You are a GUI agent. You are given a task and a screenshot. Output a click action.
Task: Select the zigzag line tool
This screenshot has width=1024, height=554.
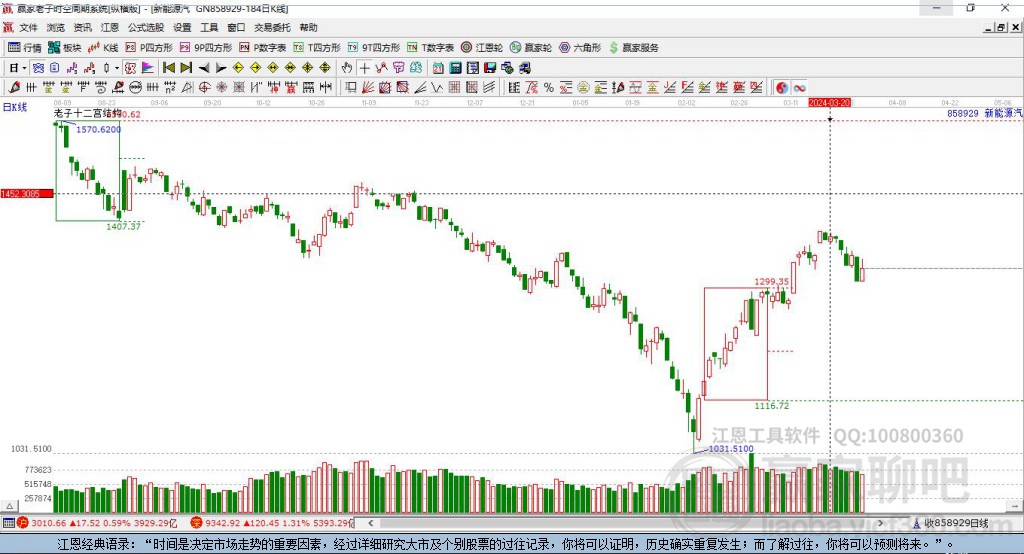point(437,88)
